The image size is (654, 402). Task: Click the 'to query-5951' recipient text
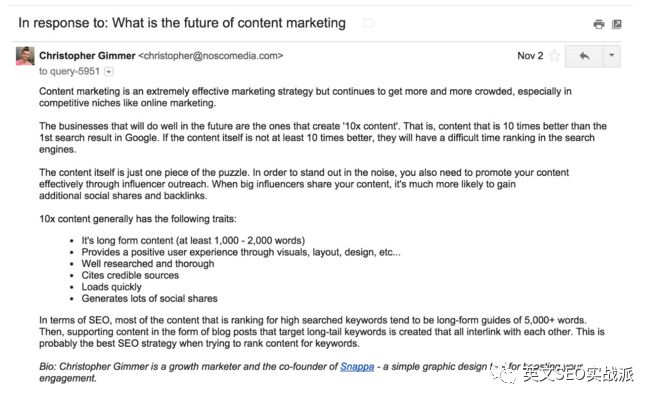tap(69, 72)
